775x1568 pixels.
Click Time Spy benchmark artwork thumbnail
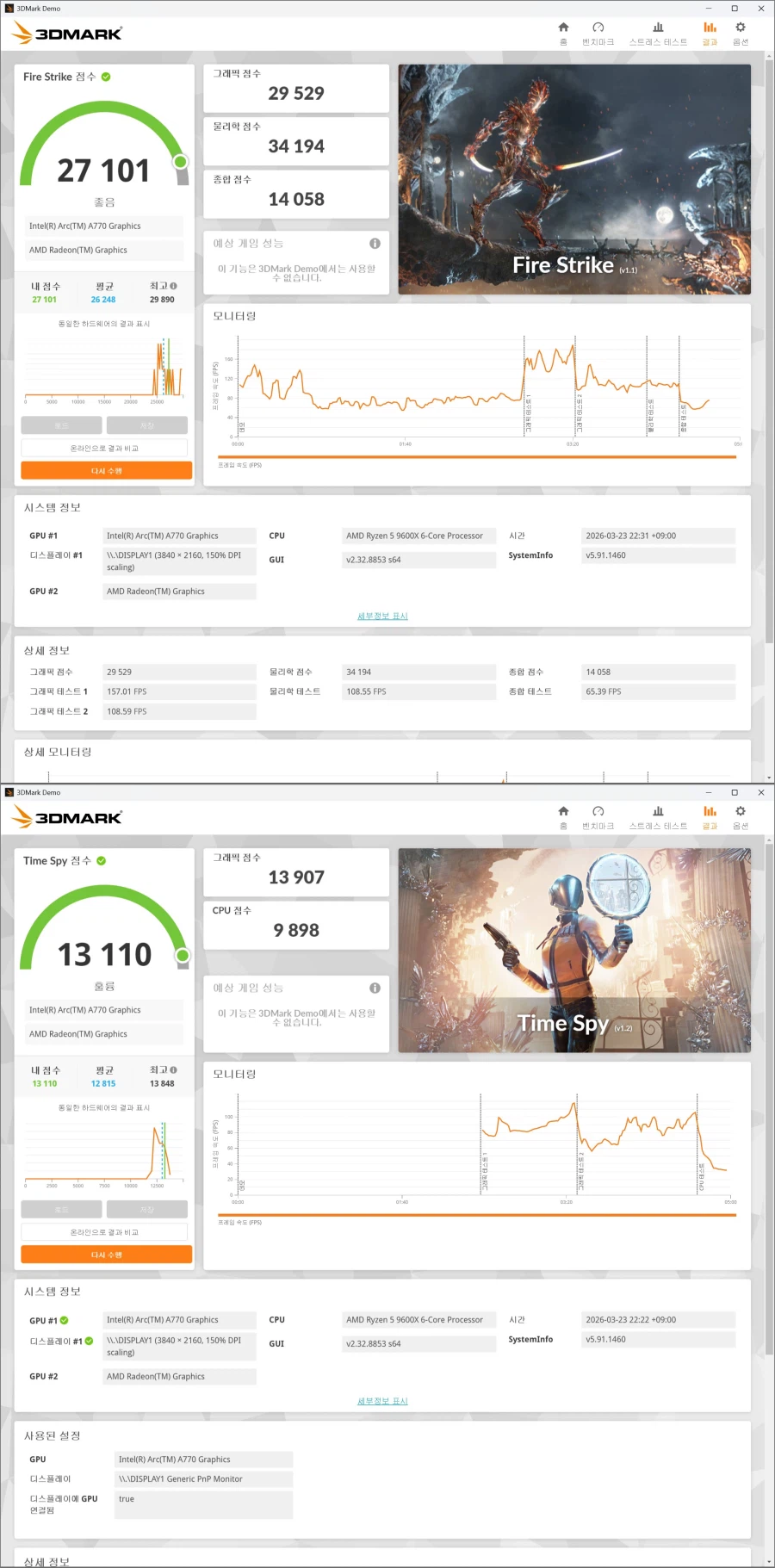[x=574, y=950]
